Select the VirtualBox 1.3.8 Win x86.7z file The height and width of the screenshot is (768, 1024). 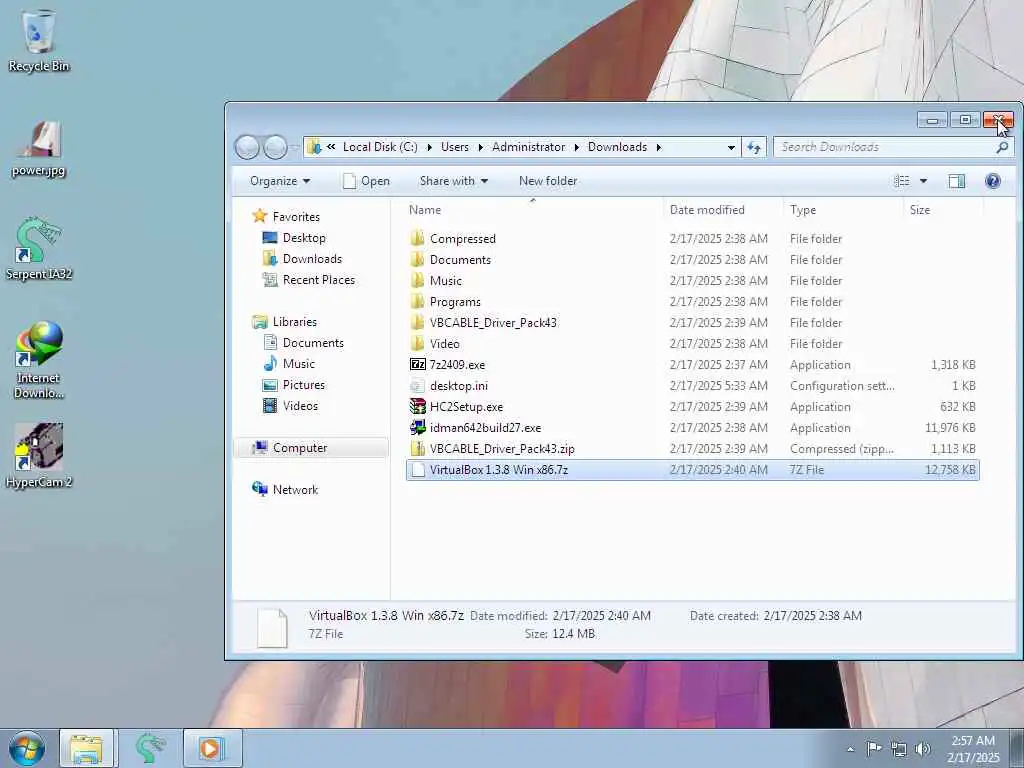tap(692, 470)
